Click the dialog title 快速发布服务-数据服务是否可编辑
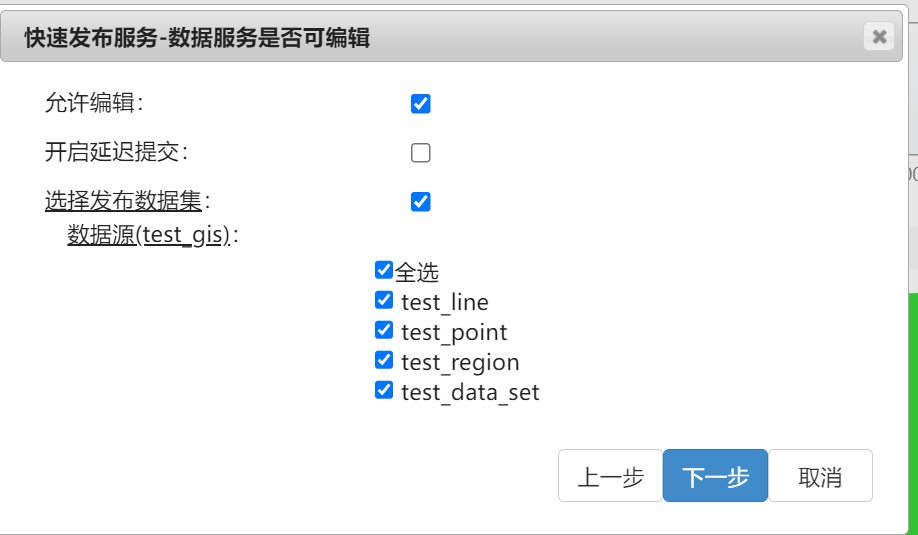This screenshot has height=535, width=918. tap(197, 37)
